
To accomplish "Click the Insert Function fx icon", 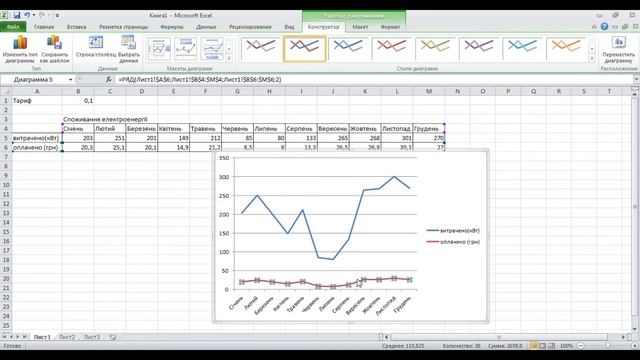I will (x=109, y=80).
